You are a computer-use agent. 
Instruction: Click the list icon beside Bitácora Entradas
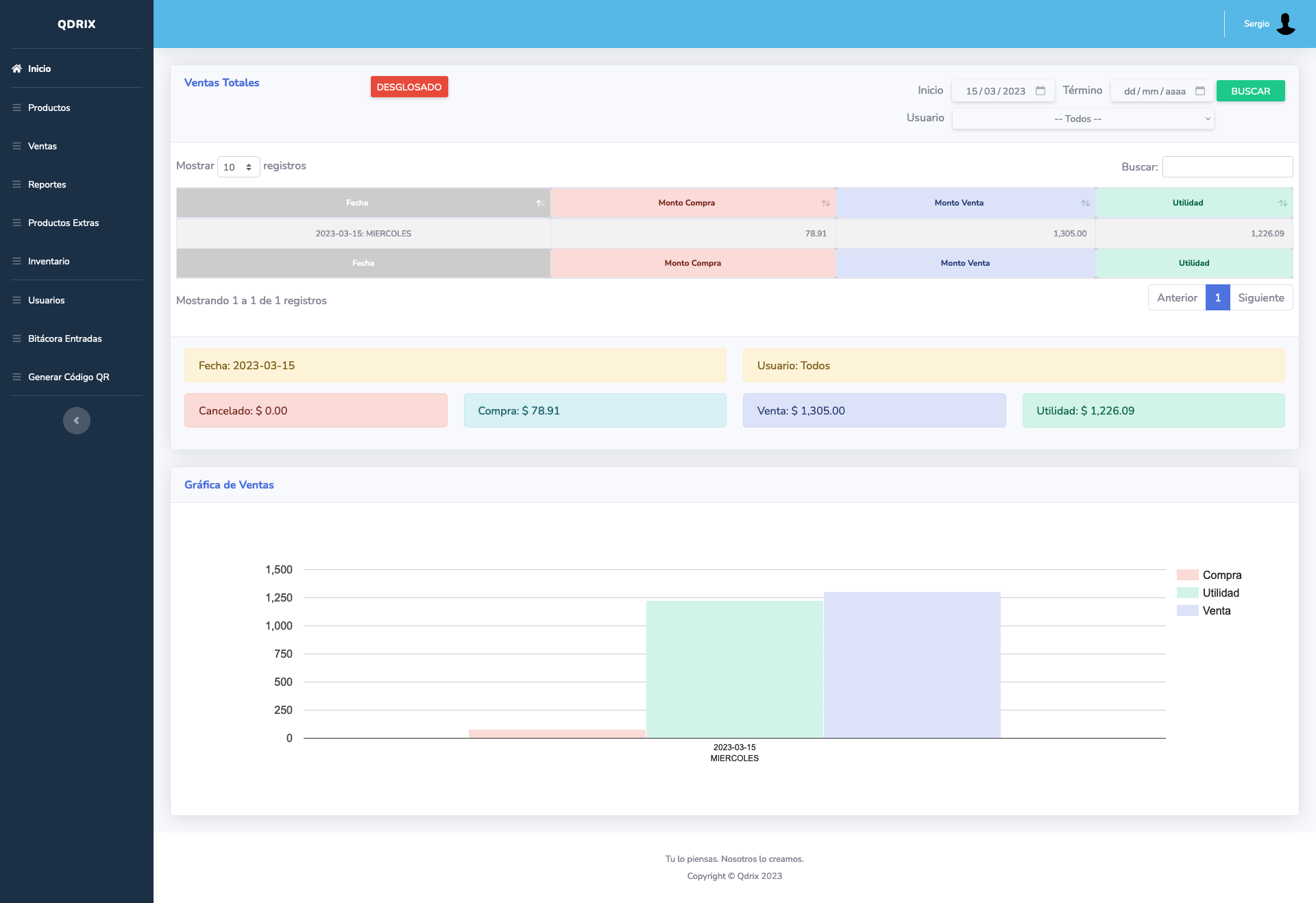pyautogui.click(x=16, y=338)
